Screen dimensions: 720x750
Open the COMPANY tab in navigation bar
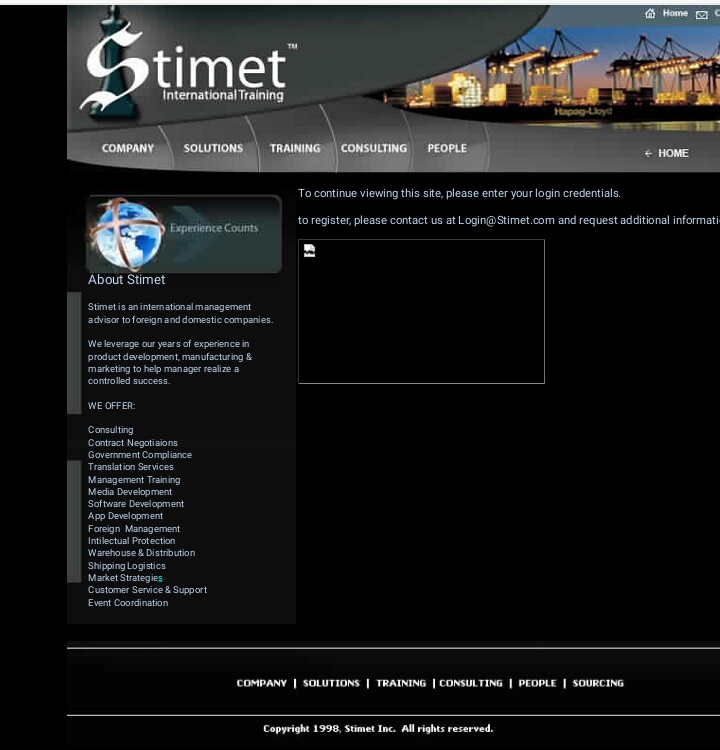(128, 148)
